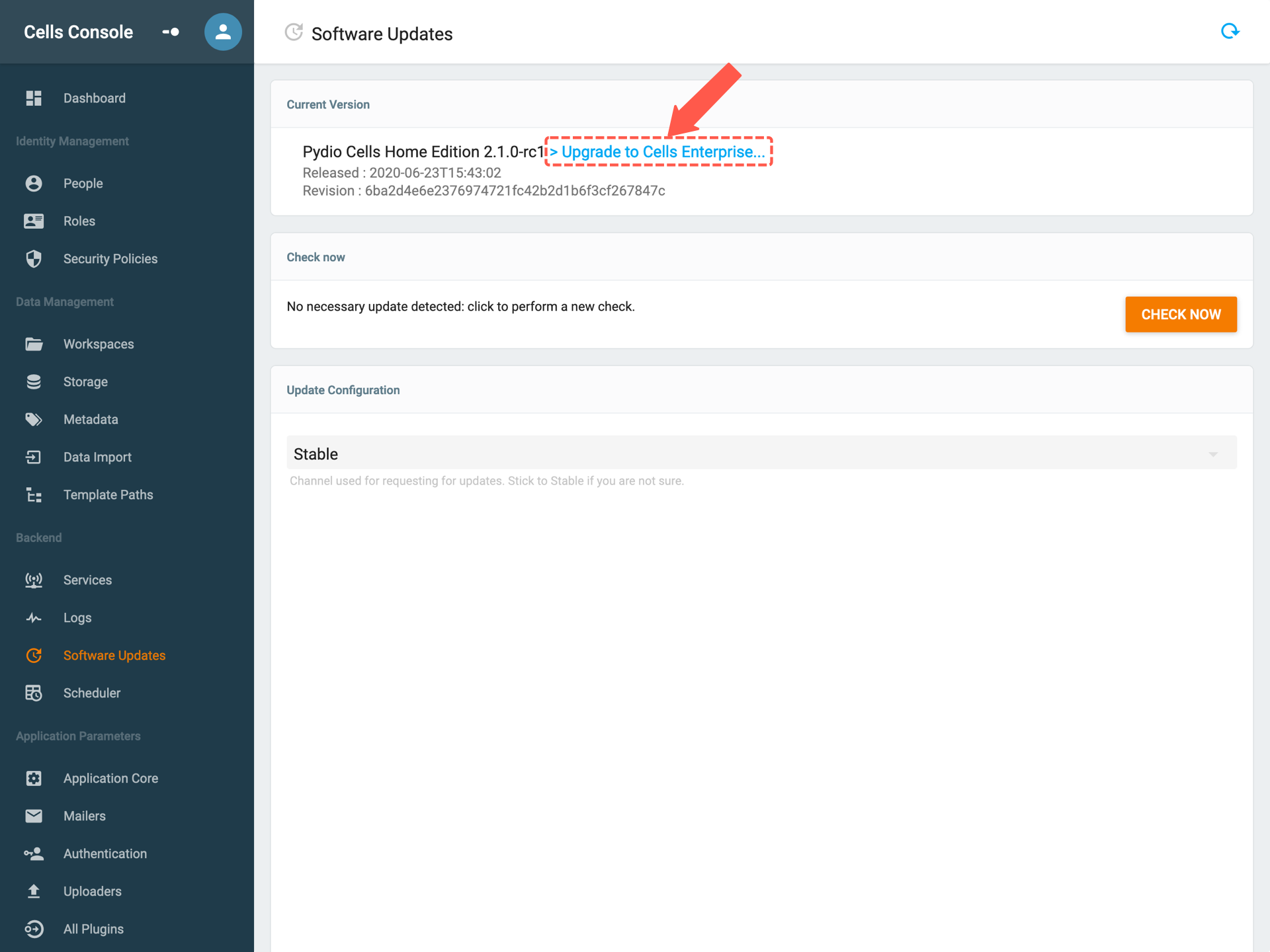The width and height of the screenshot is (1270, 952).
Task: Click the Software Updates page title icon
Action: (x=294, y=32)
